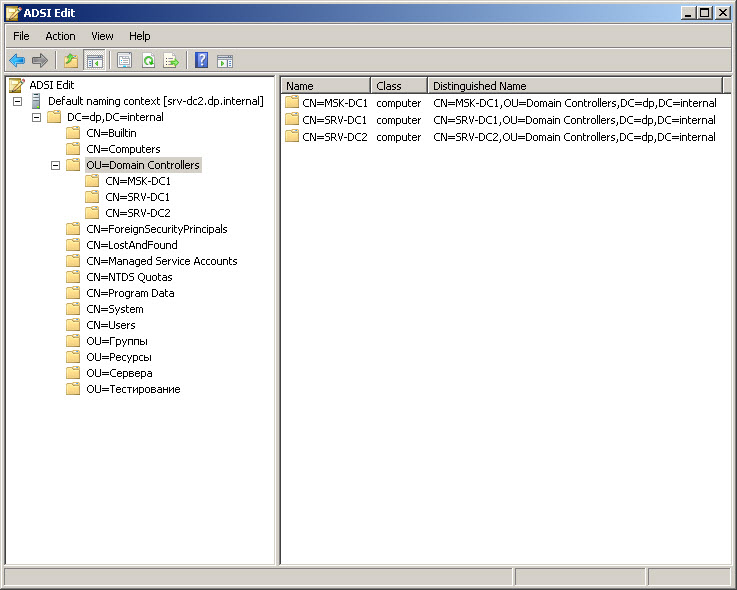Toggle Show/Hide Action Pane toolbar icon
737x590 pixels.
(x=225, y=61)
